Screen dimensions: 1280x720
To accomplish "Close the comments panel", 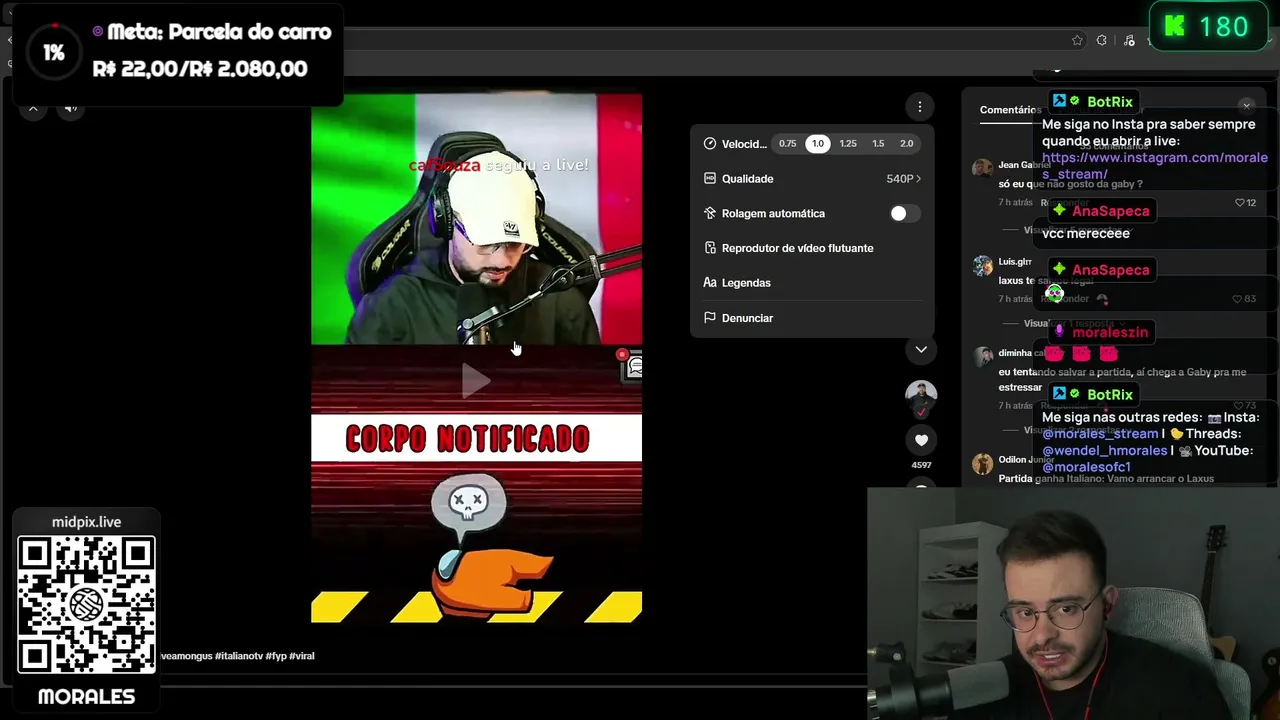I will 1246,105.
